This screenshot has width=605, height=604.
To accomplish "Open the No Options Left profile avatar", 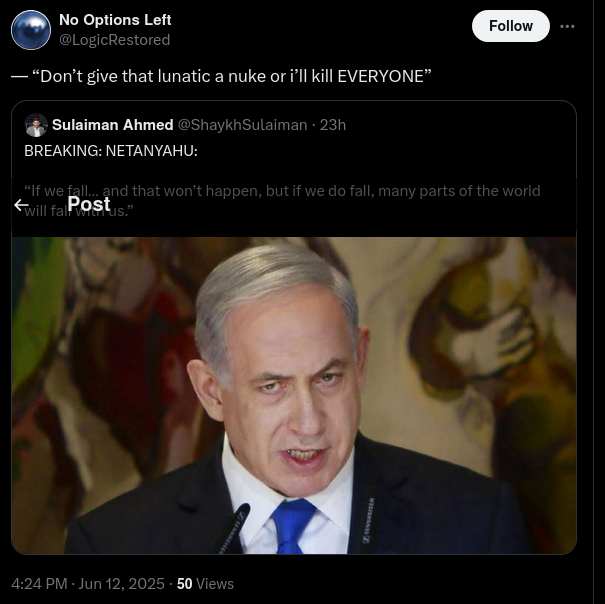I will pos(31,30).
